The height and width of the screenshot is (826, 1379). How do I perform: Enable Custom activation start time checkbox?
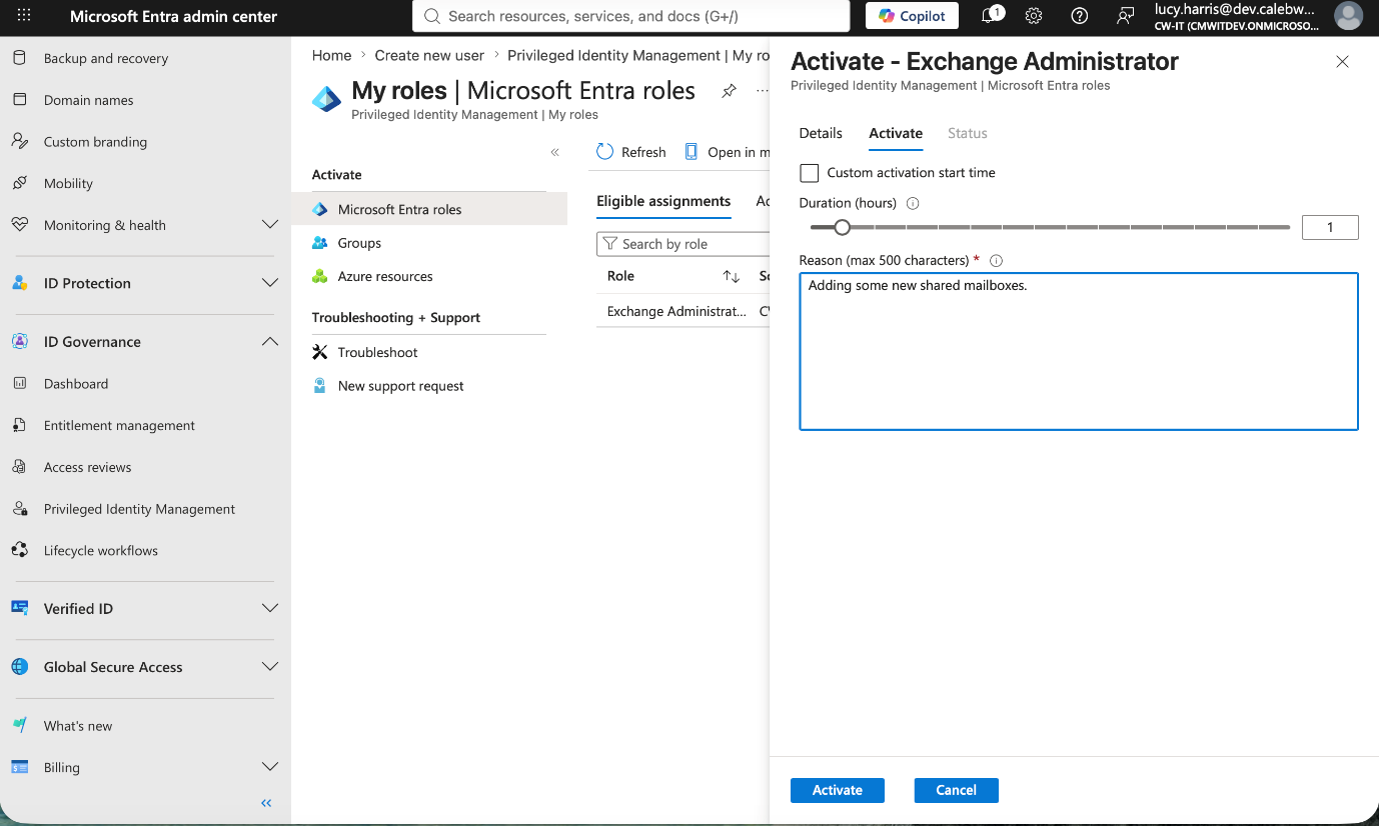pyautogui.click(x=809, y=173)
